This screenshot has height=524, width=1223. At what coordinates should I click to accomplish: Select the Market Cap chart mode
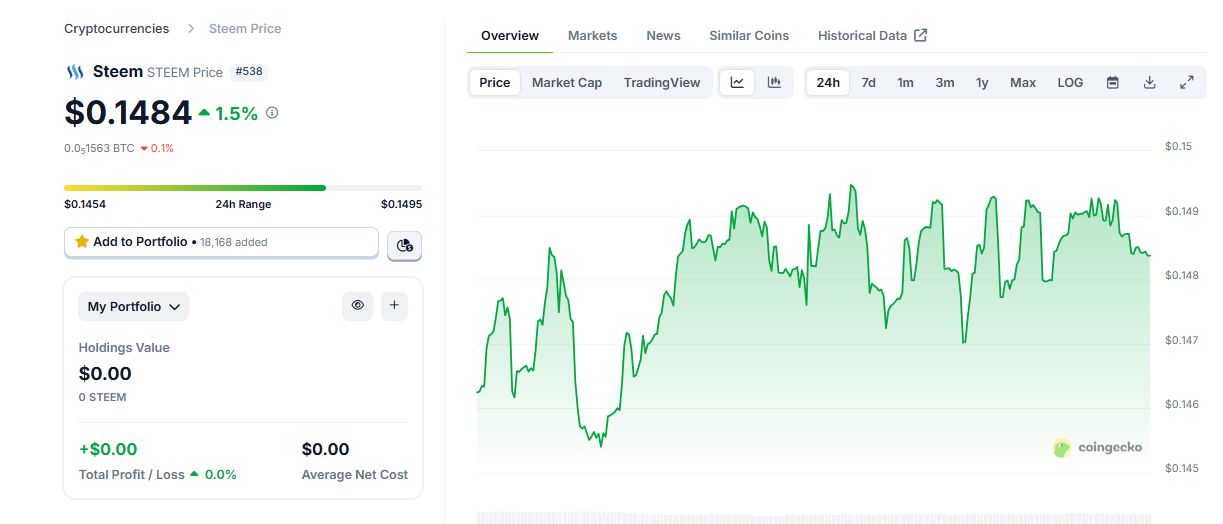[567, 83]
